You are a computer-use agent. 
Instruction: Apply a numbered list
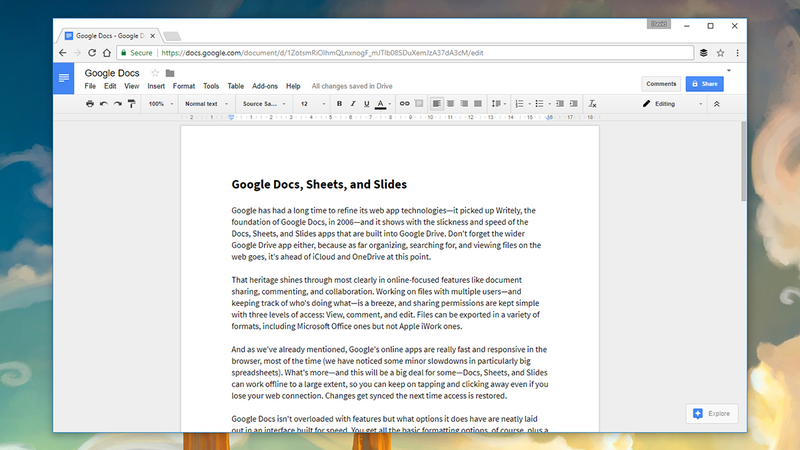(x=519, y=104)
